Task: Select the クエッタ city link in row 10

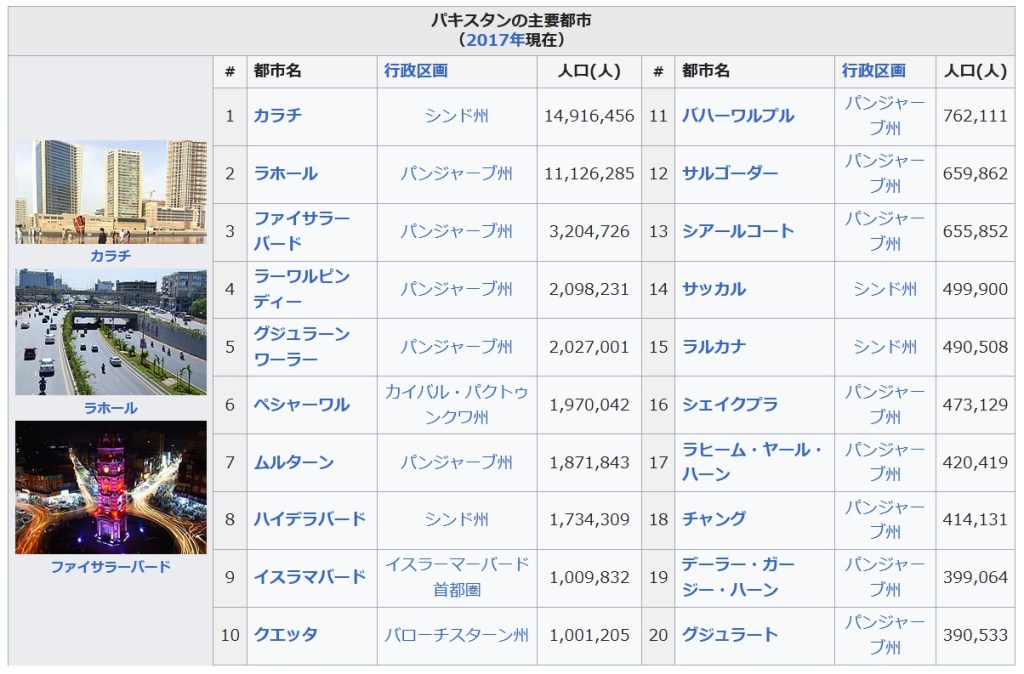Action: coord(285,635)
